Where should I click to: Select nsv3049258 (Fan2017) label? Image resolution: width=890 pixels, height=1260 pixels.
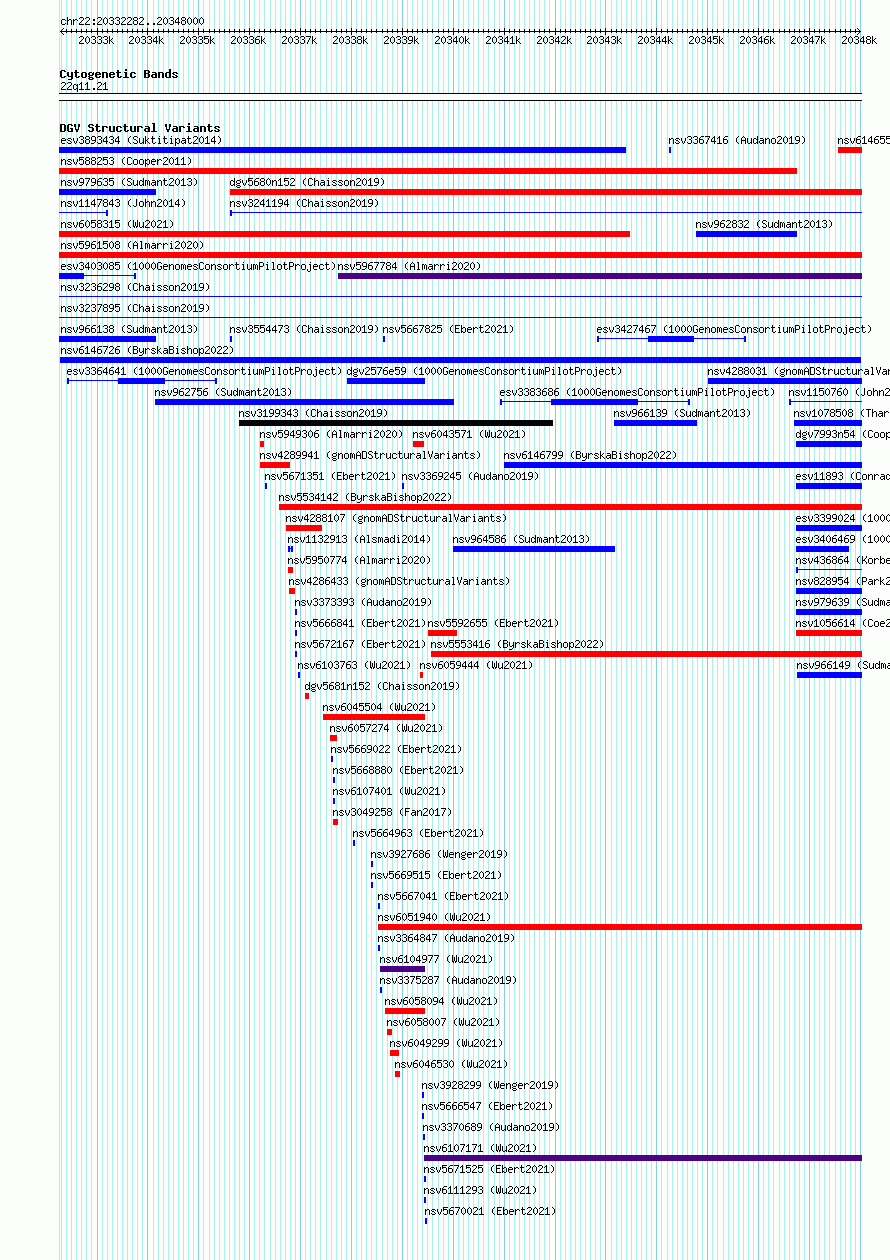click(392, 813)
